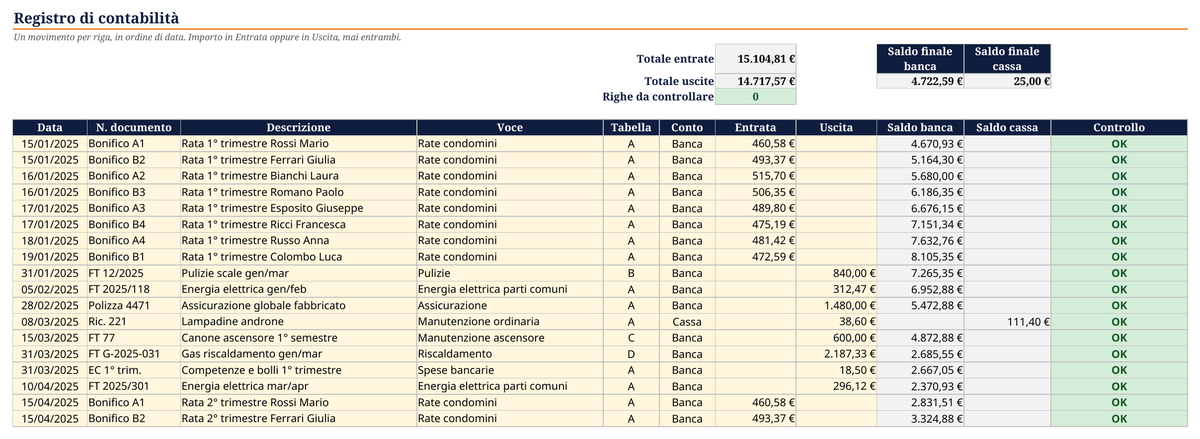
Task: Click Saldo banca value 2.370,93 €
Action: click(x=920, y=386)
